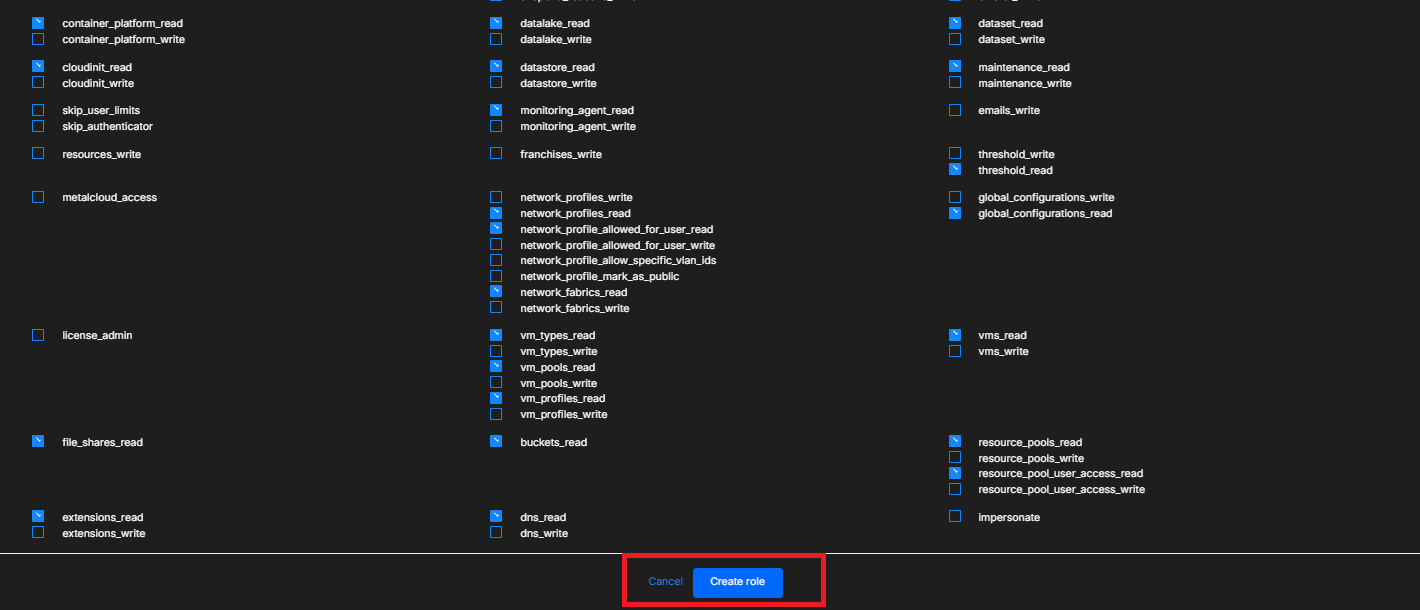Viewport: 1420px width, 610px height.
Task: Enable the skip_user_limits checkbox
Action: point(38,110)
